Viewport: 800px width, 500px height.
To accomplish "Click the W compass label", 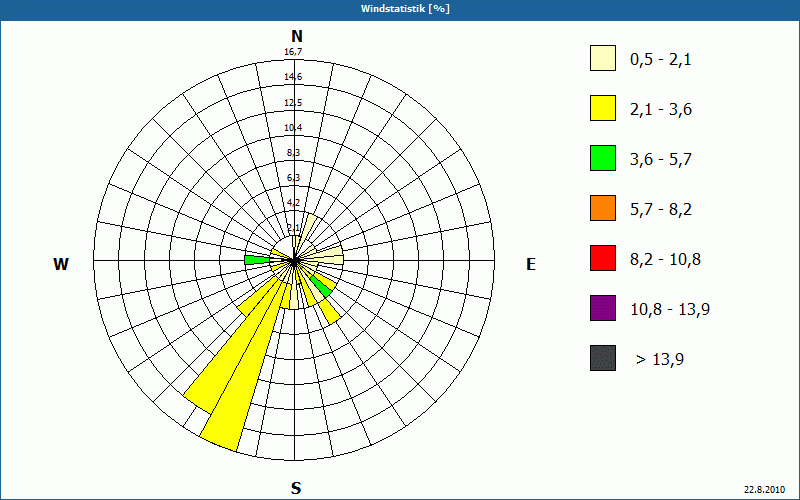I will point(61,264).
